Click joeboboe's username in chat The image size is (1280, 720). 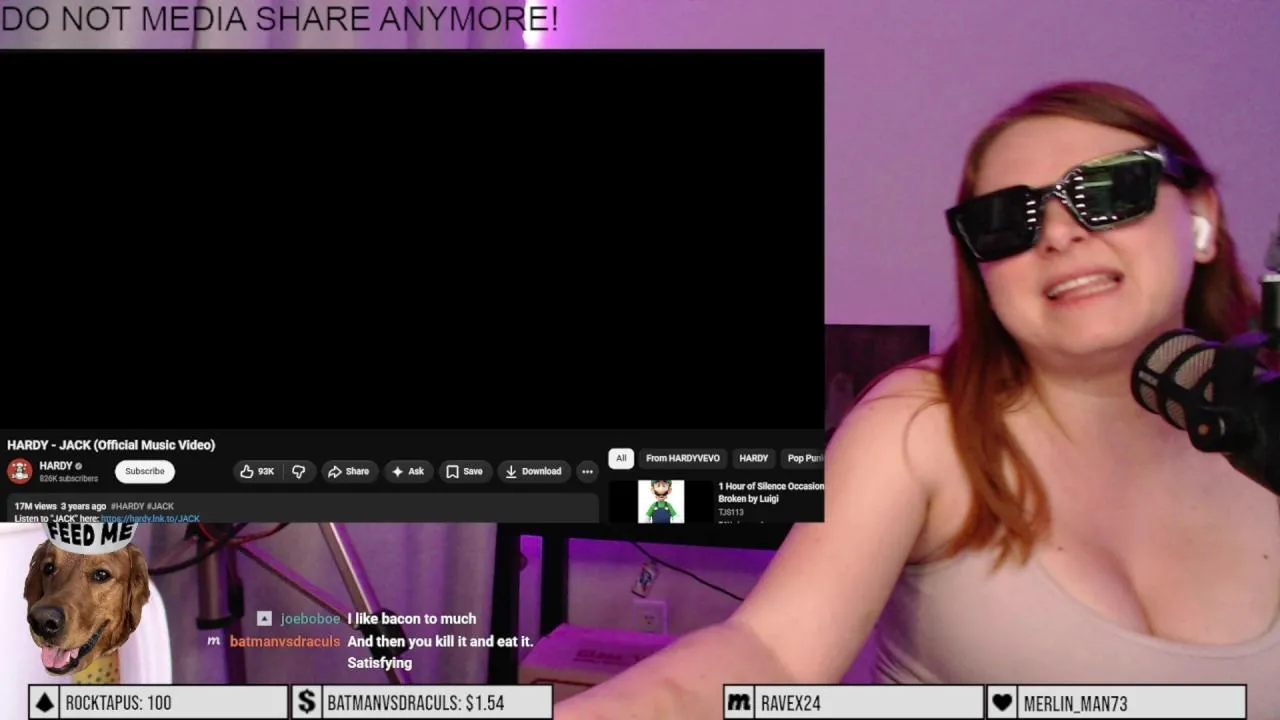(310, 619)
